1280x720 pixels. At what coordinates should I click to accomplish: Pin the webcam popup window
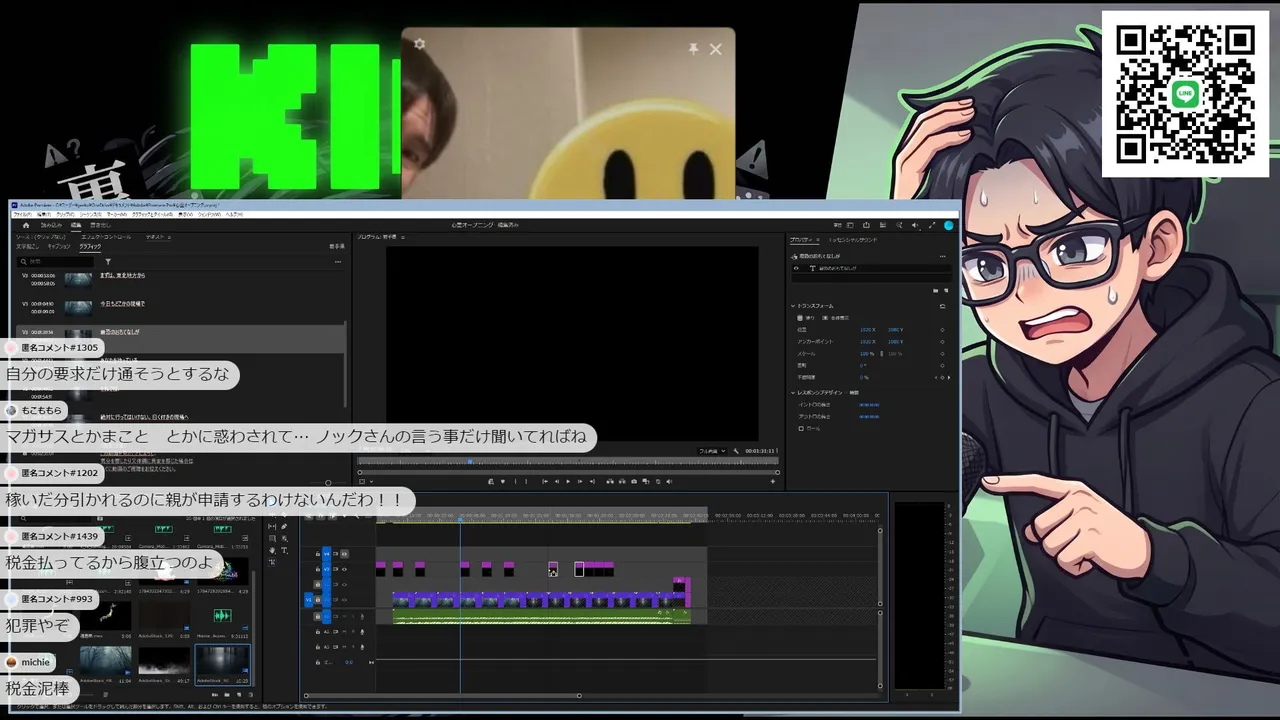pyautogui.click(x=694, y=48)
